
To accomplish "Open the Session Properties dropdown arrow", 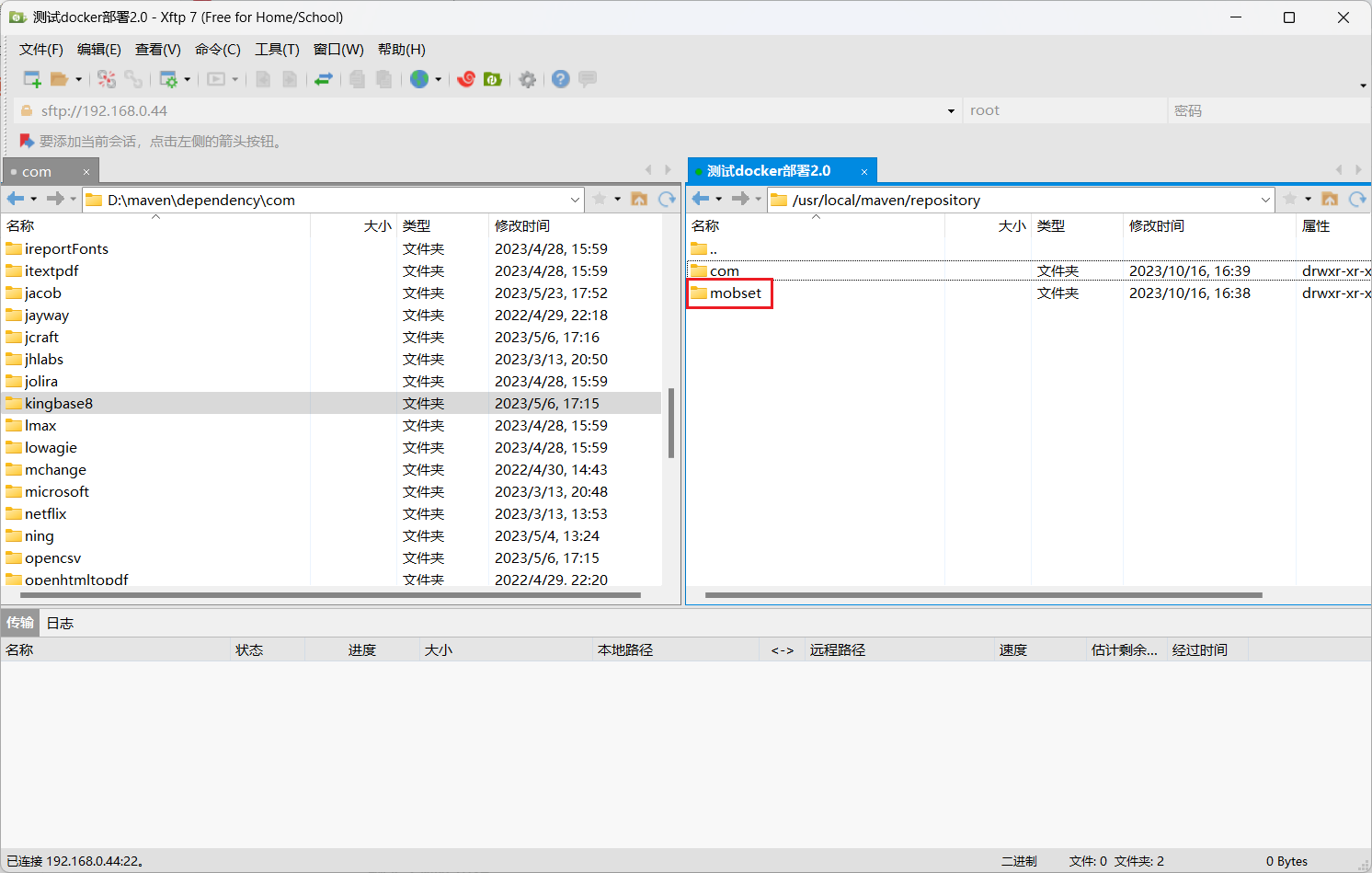I will (188, 79).
